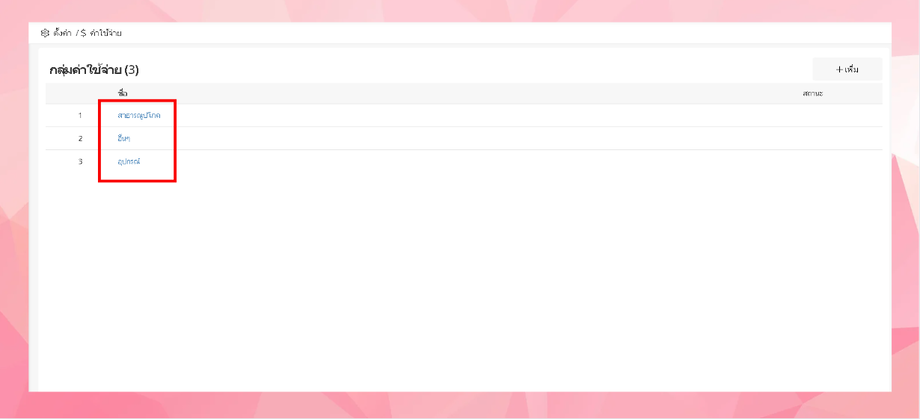Click the ชื่อ column header
This screenshot has width=920, height=419.
pyautogui.click(x=123, y=94)
